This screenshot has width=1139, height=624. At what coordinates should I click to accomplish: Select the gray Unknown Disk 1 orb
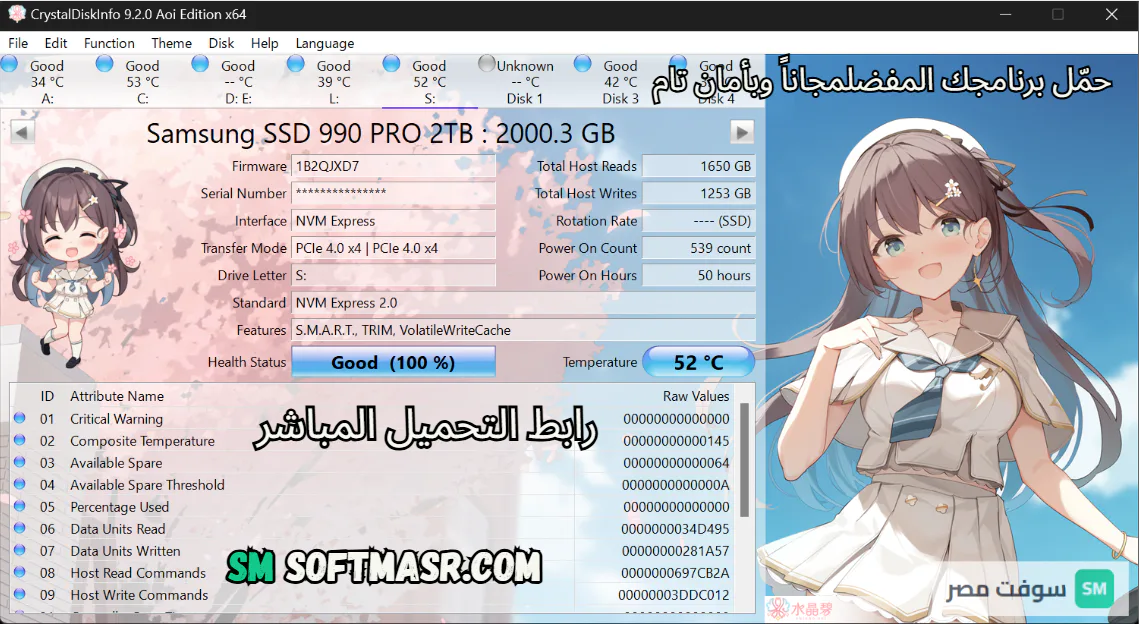[x=487, y=64]
